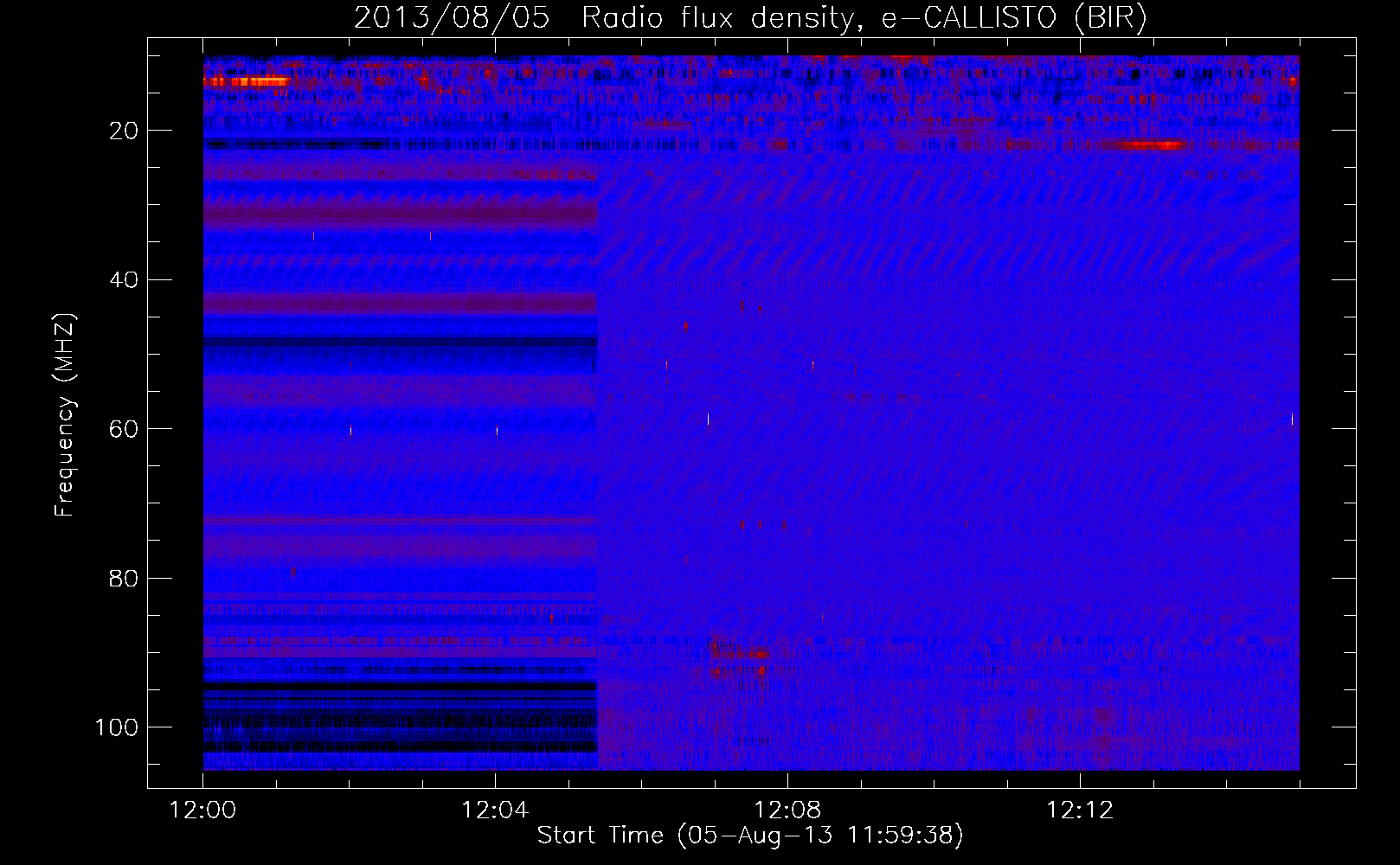Click the "12:04" time tick label
Viewport: 1400px width, 865px height.
pos(495,811)
